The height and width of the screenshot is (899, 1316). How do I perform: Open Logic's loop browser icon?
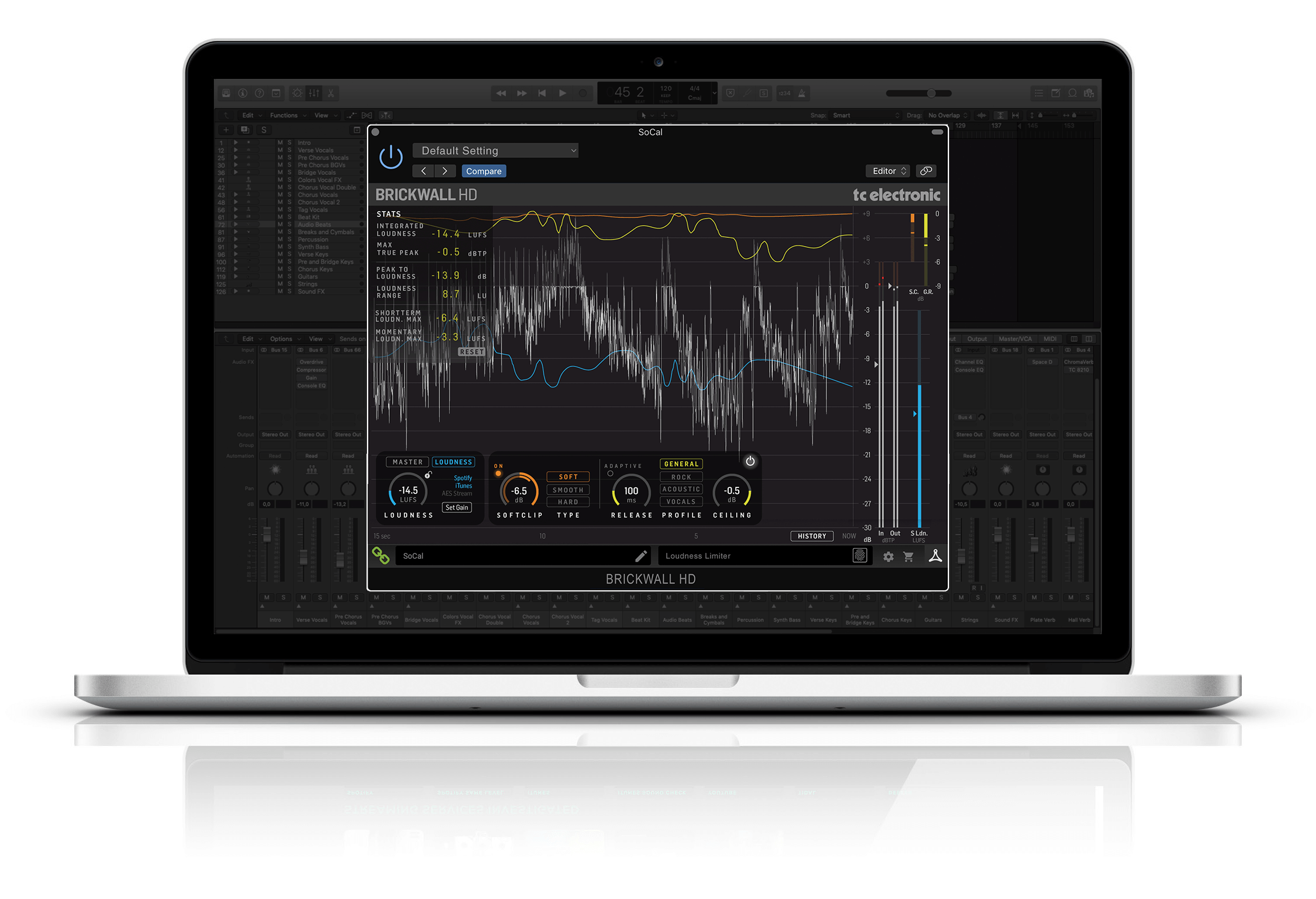(x=1072, y=93)
